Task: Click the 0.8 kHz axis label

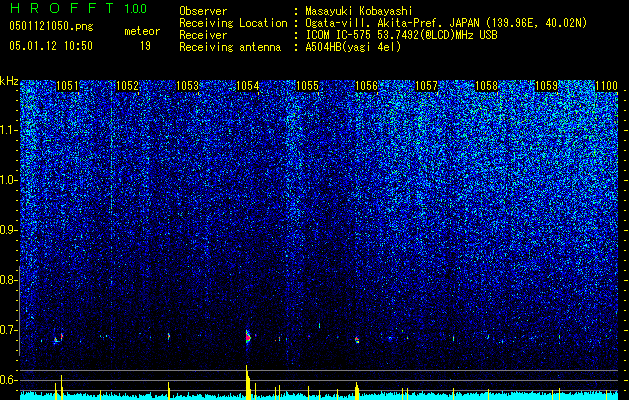Action: (9, 280)
